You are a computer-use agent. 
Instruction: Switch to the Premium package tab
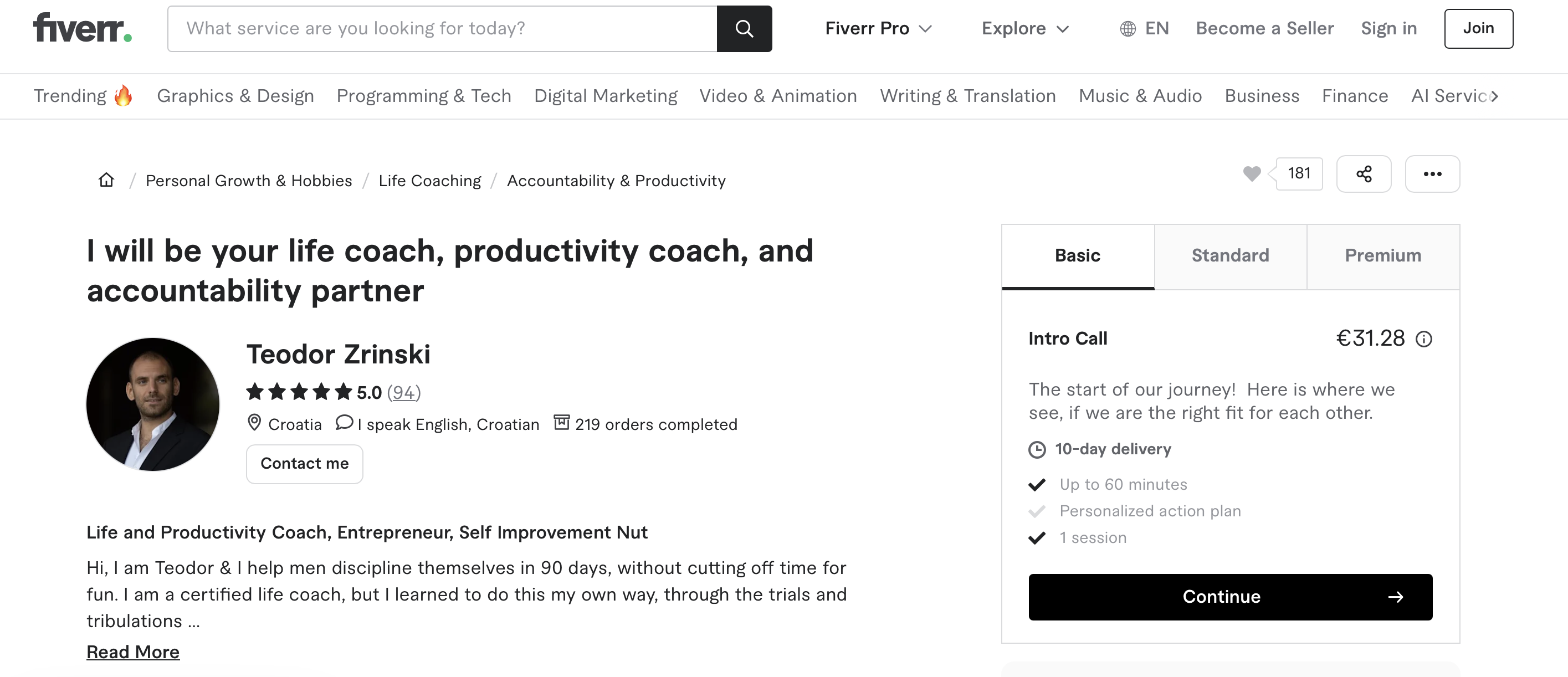click(x=1383, y=257)
